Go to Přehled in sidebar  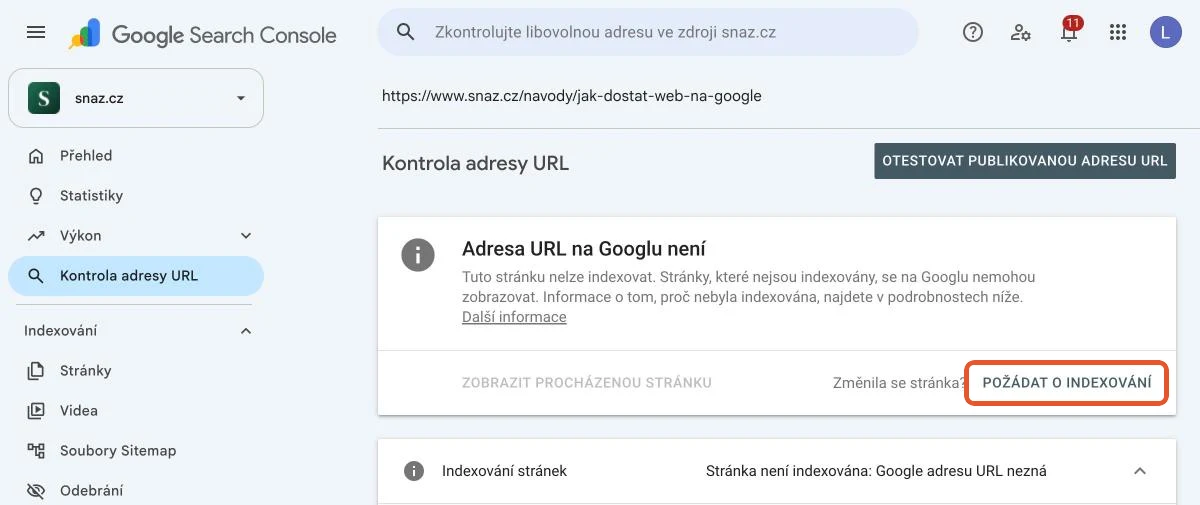click(136, 156)
